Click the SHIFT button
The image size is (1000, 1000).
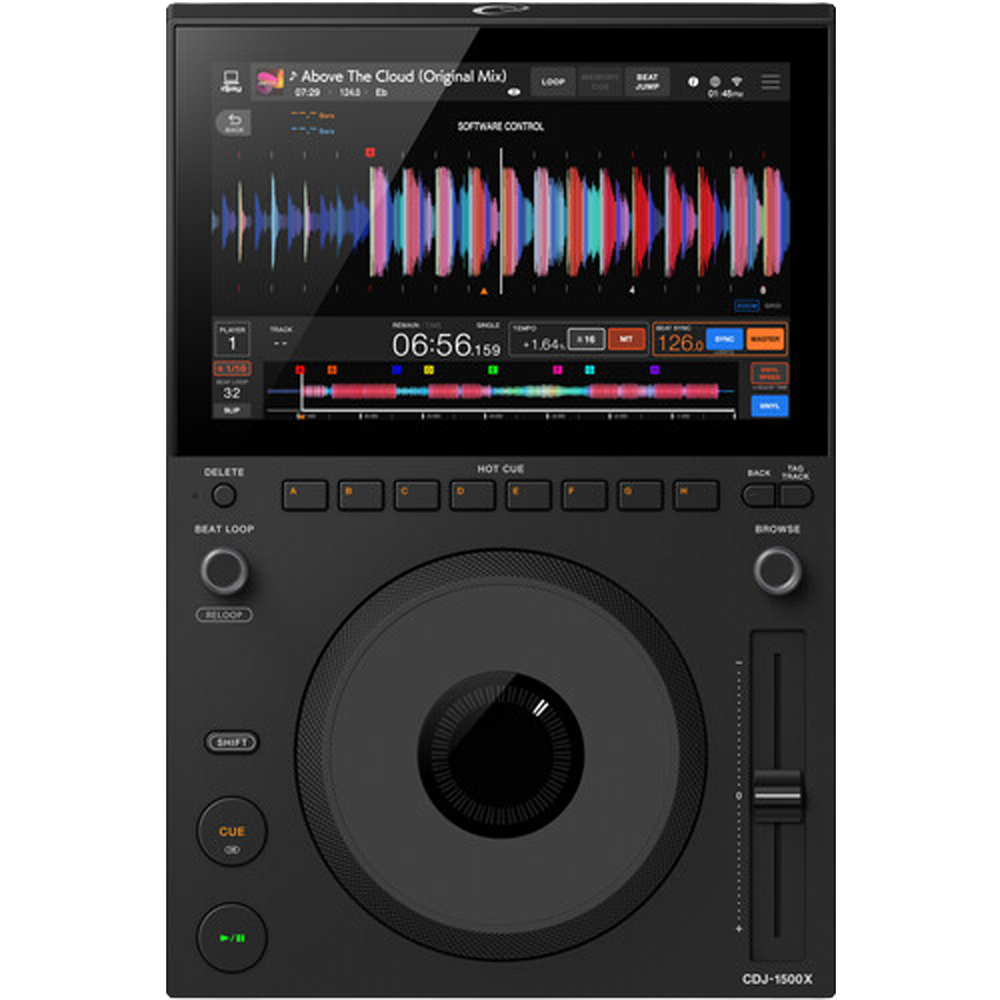(x=232, y=742)
